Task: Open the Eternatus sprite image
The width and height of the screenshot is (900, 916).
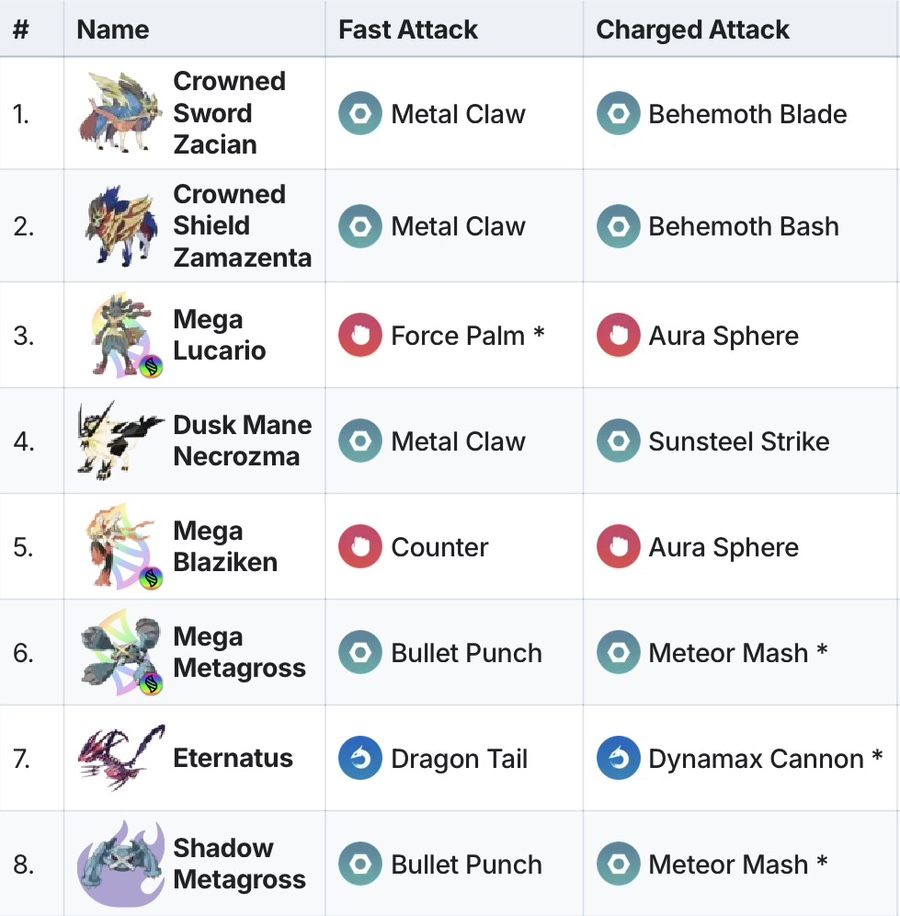Action: pyautogui.click(x=120, y=758)
